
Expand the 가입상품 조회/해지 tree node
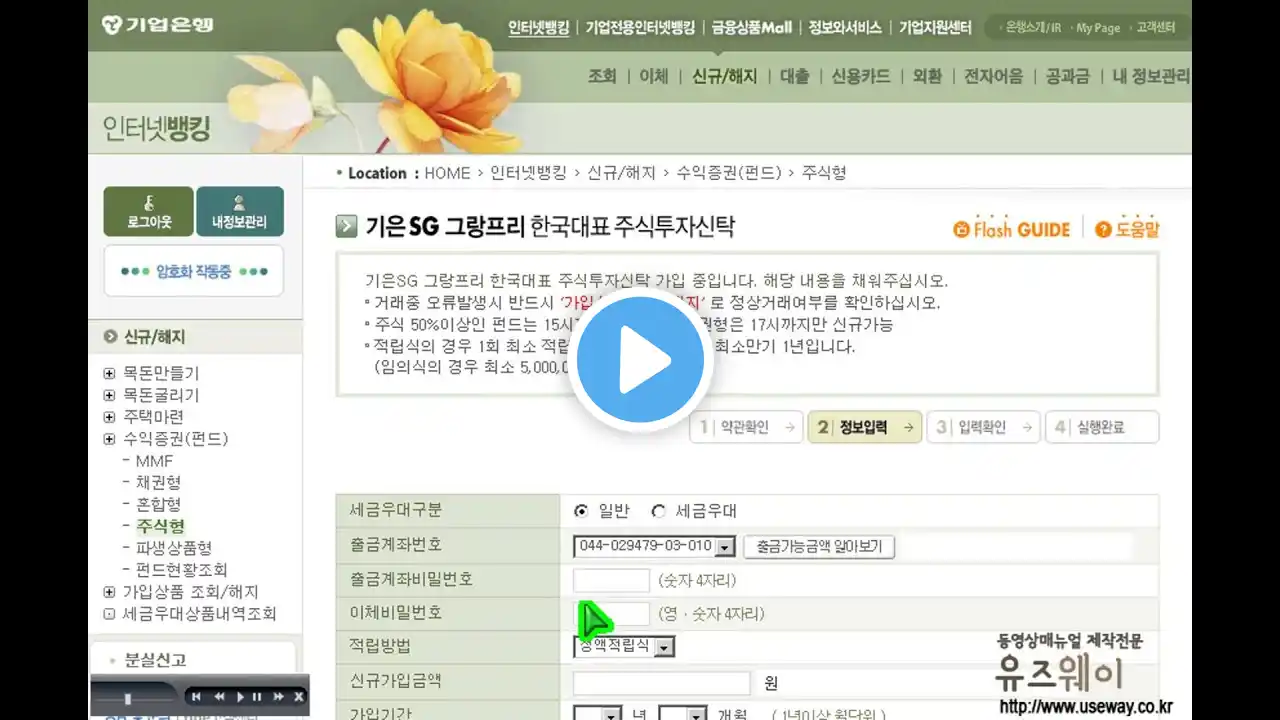pyautogui.click(x=109, y=592)
